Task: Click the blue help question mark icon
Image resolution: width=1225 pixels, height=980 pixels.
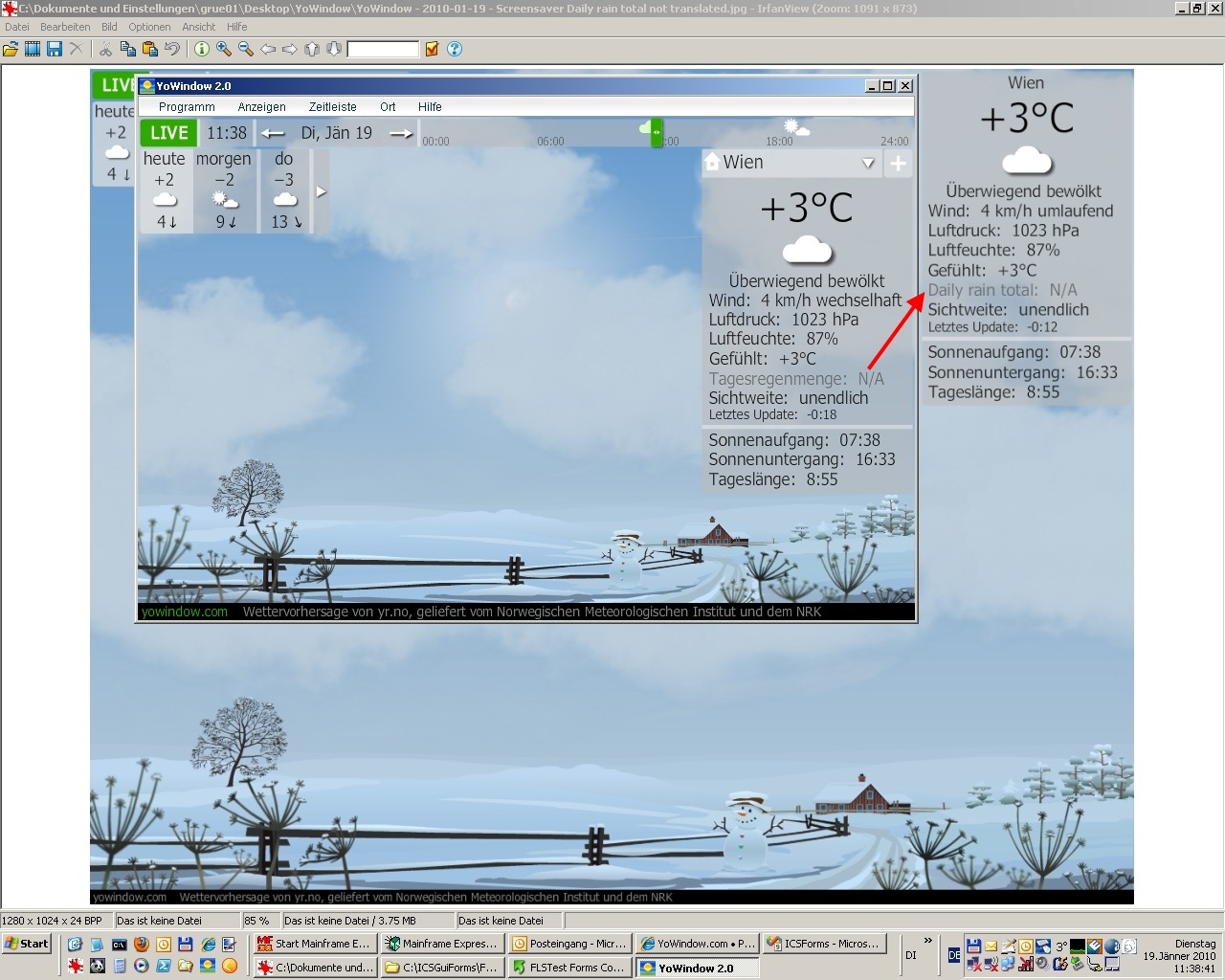Action: pyautogui.click(x=455, y=49)
